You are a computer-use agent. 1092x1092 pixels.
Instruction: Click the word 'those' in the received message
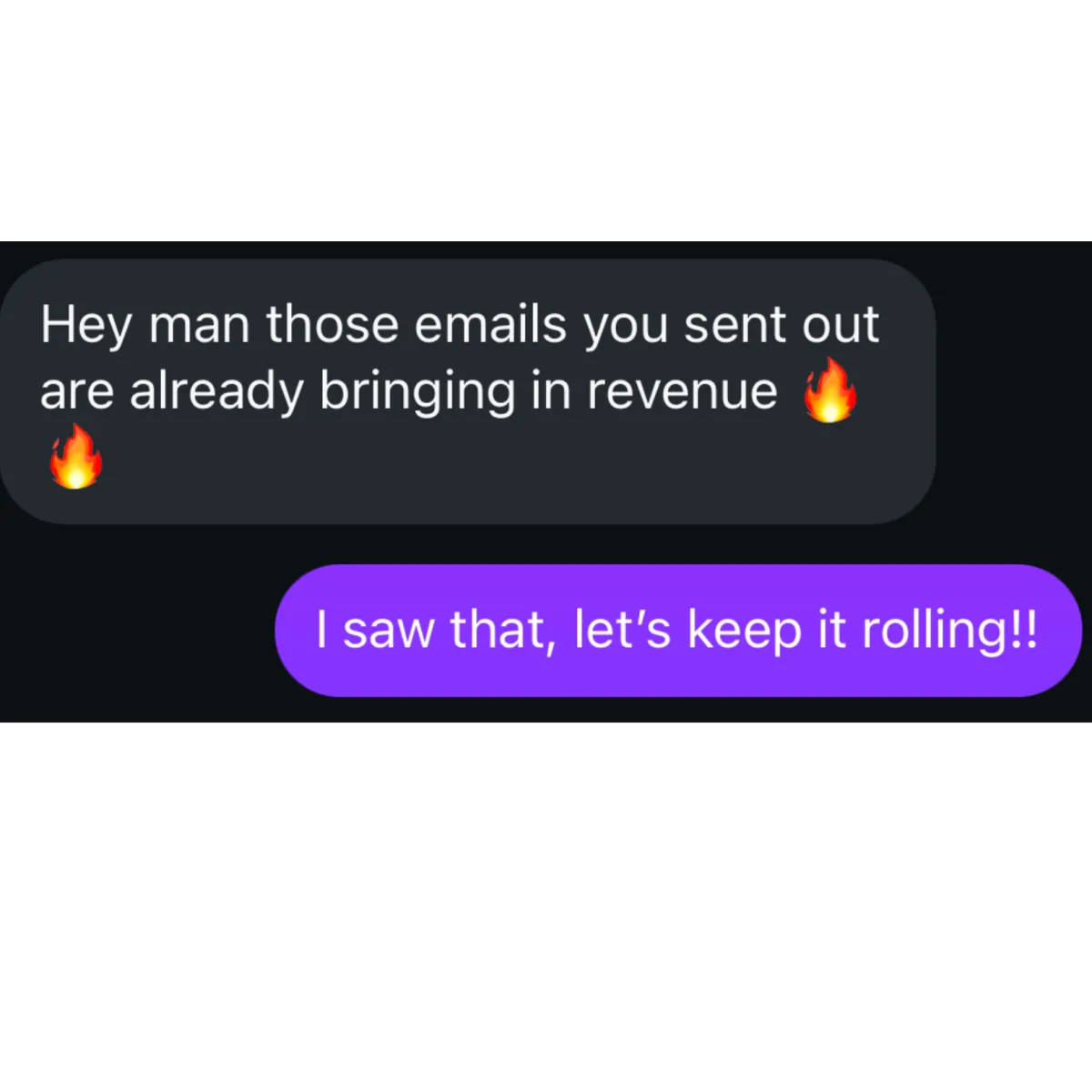332,324
